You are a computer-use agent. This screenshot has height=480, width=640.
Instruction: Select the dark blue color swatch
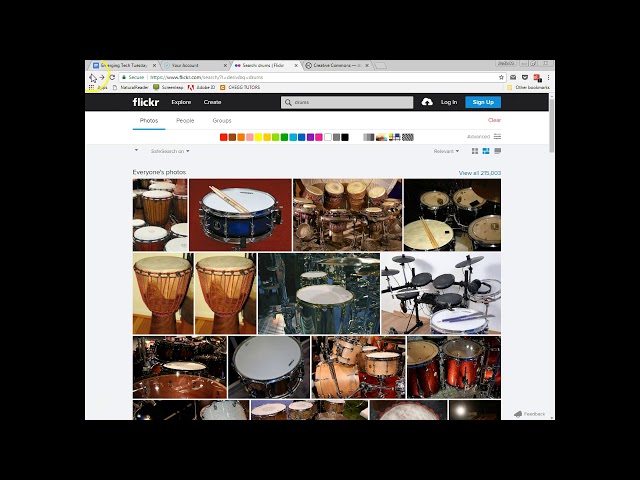pyautogui.click(x=302, y=137)
